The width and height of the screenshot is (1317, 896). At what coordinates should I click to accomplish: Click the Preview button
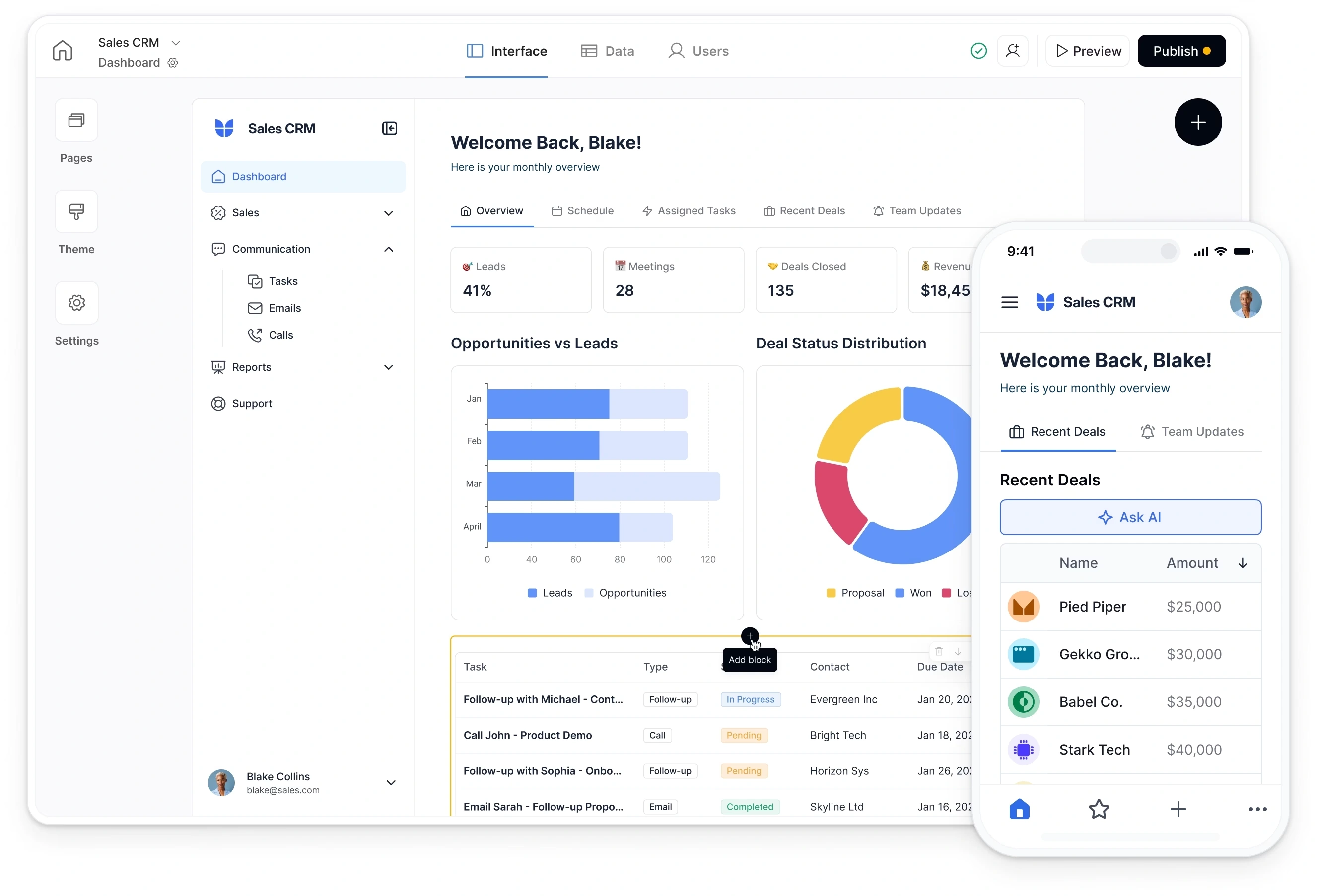[1088, 51]
